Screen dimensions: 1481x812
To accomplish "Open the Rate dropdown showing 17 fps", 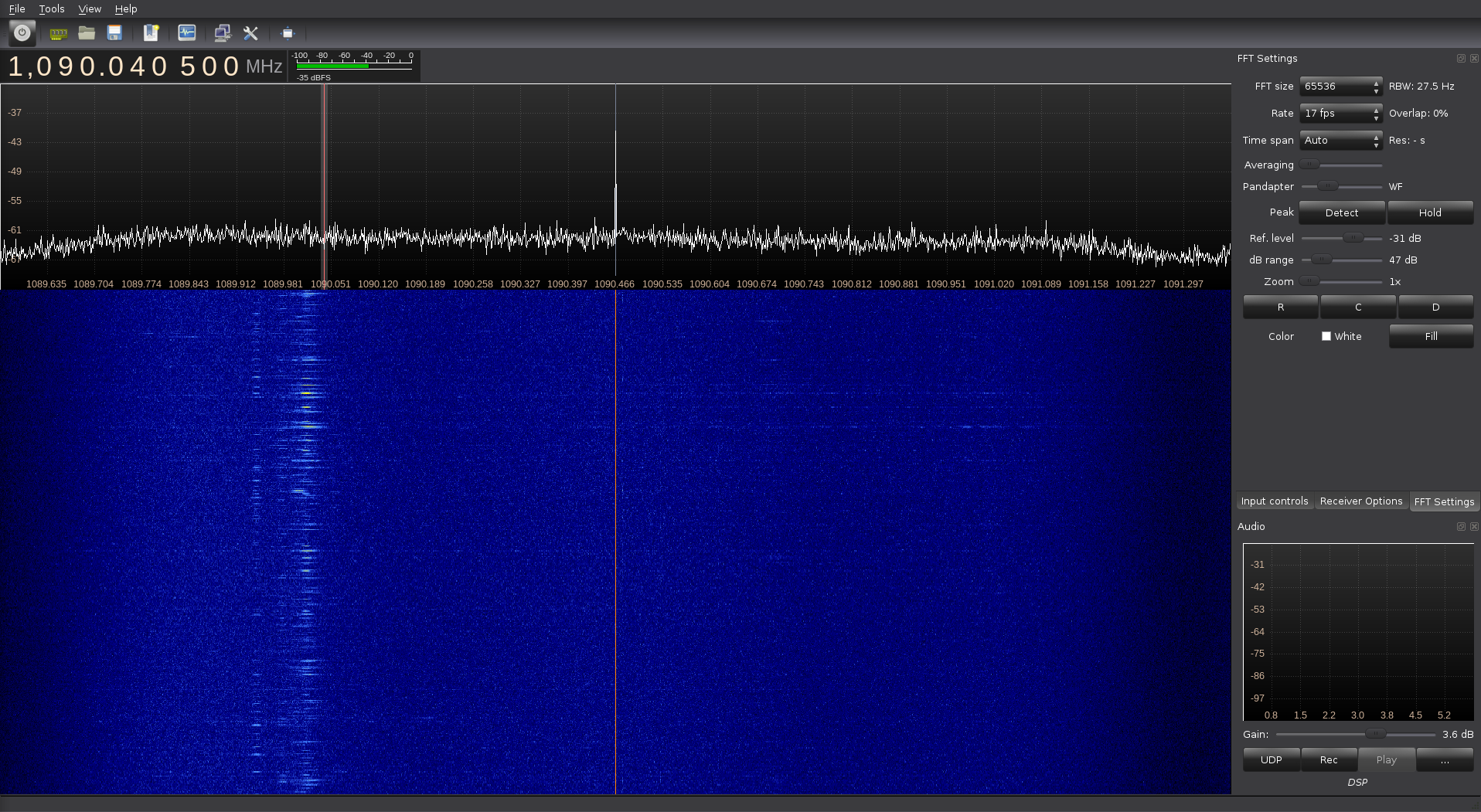I will point(1340,114).
